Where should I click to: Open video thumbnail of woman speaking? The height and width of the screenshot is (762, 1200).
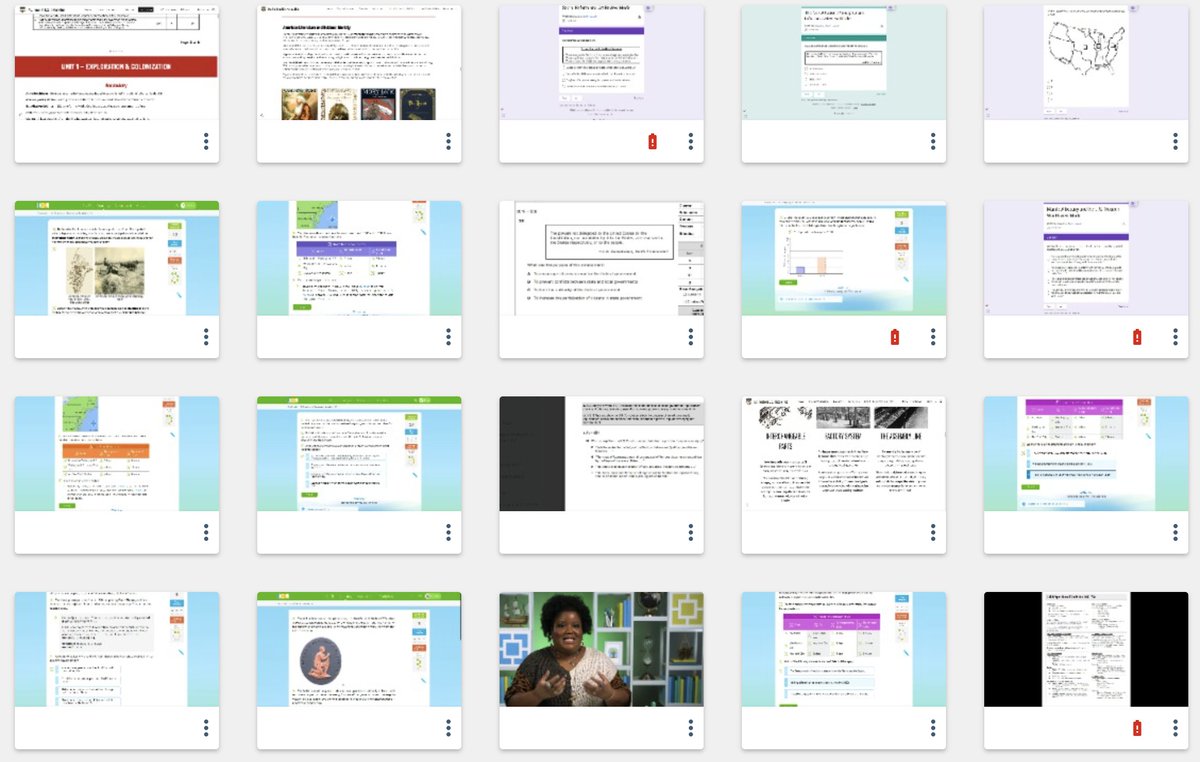(602, 649)
